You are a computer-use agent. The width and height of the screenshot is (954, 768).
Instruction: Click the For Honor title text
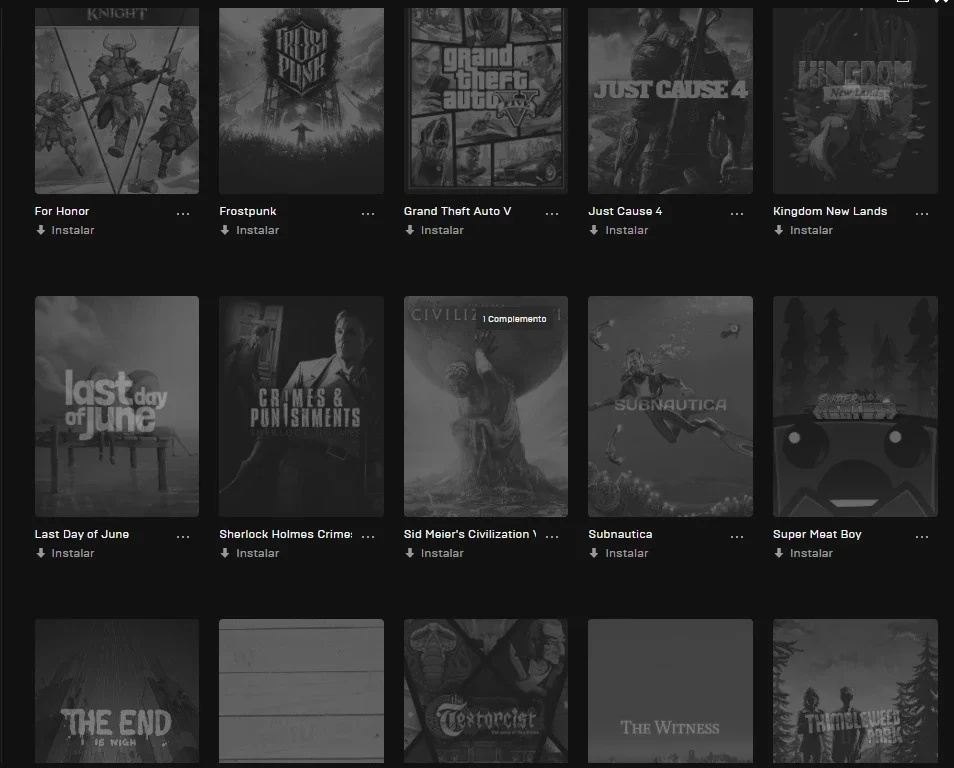coord(62,211)
